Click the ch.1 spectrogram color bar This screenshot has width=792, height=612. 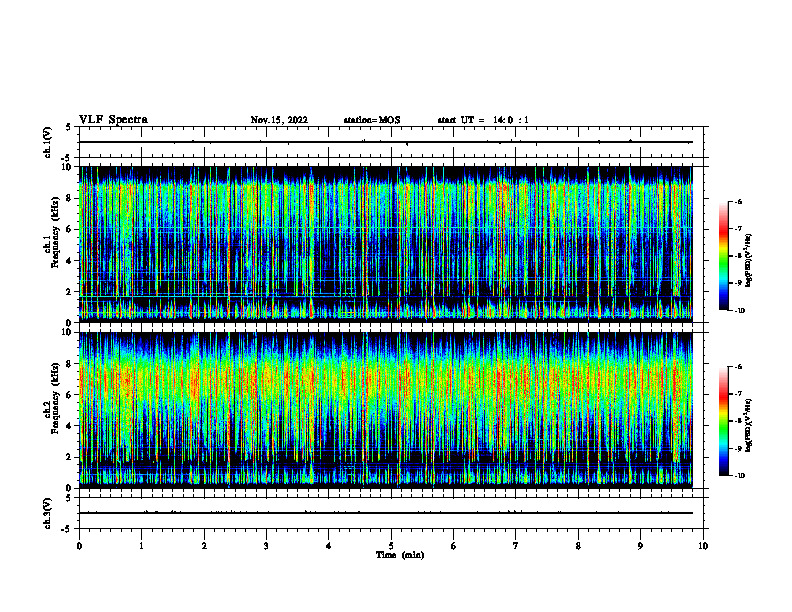tap(724, 256)
